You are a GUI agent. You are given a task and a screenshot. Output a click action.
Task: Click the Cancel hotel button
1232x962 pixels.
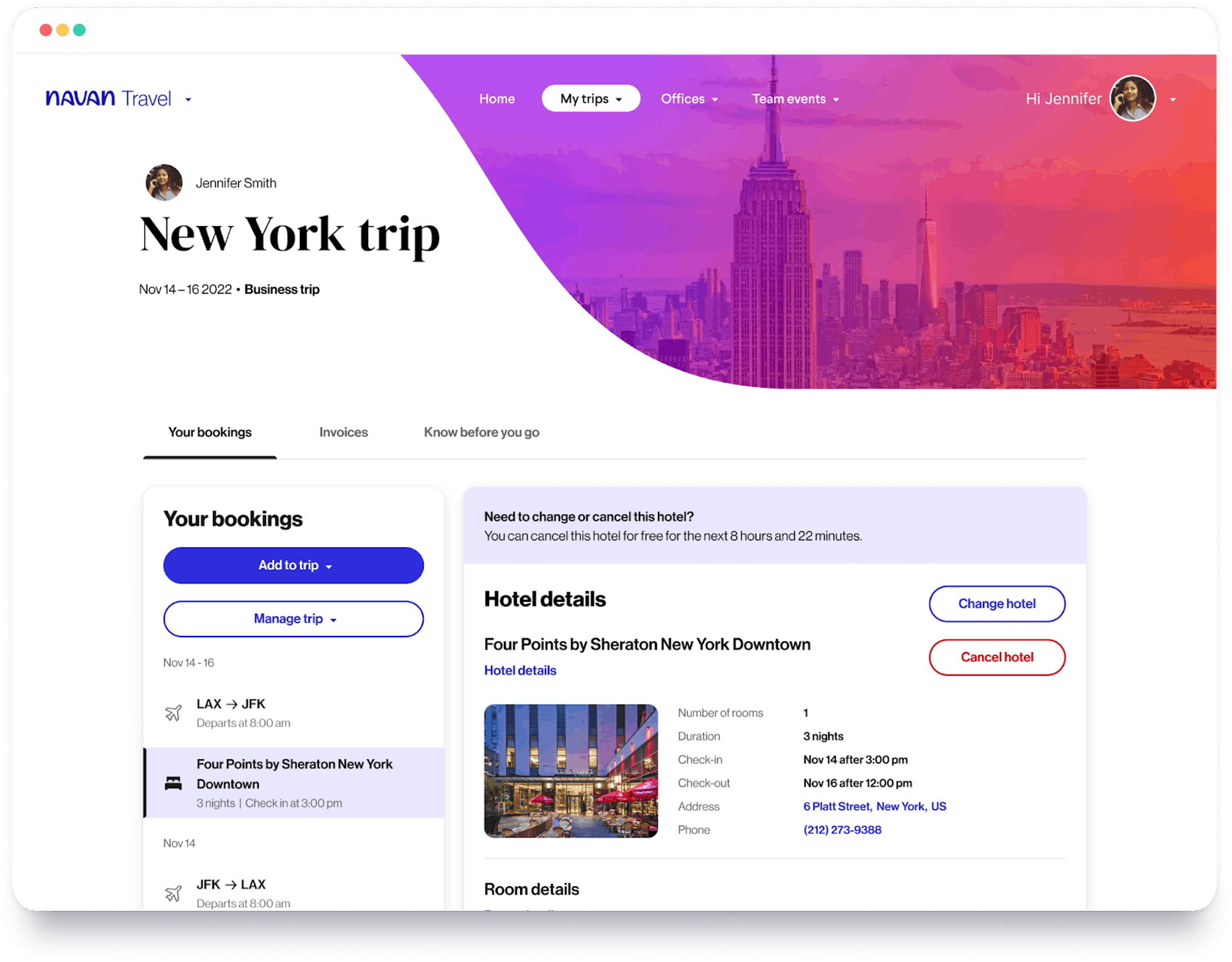click(x=996, y=657)
